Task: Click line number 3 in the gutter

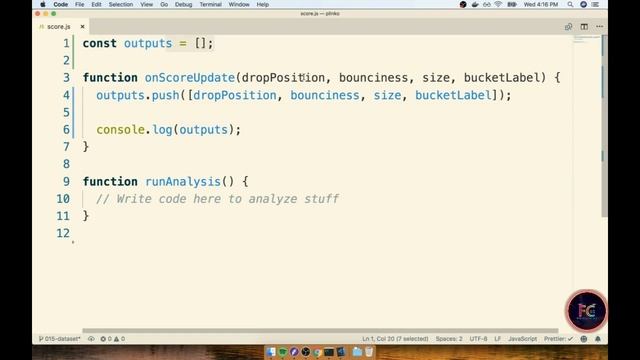Action: click(x=67, y=78)
